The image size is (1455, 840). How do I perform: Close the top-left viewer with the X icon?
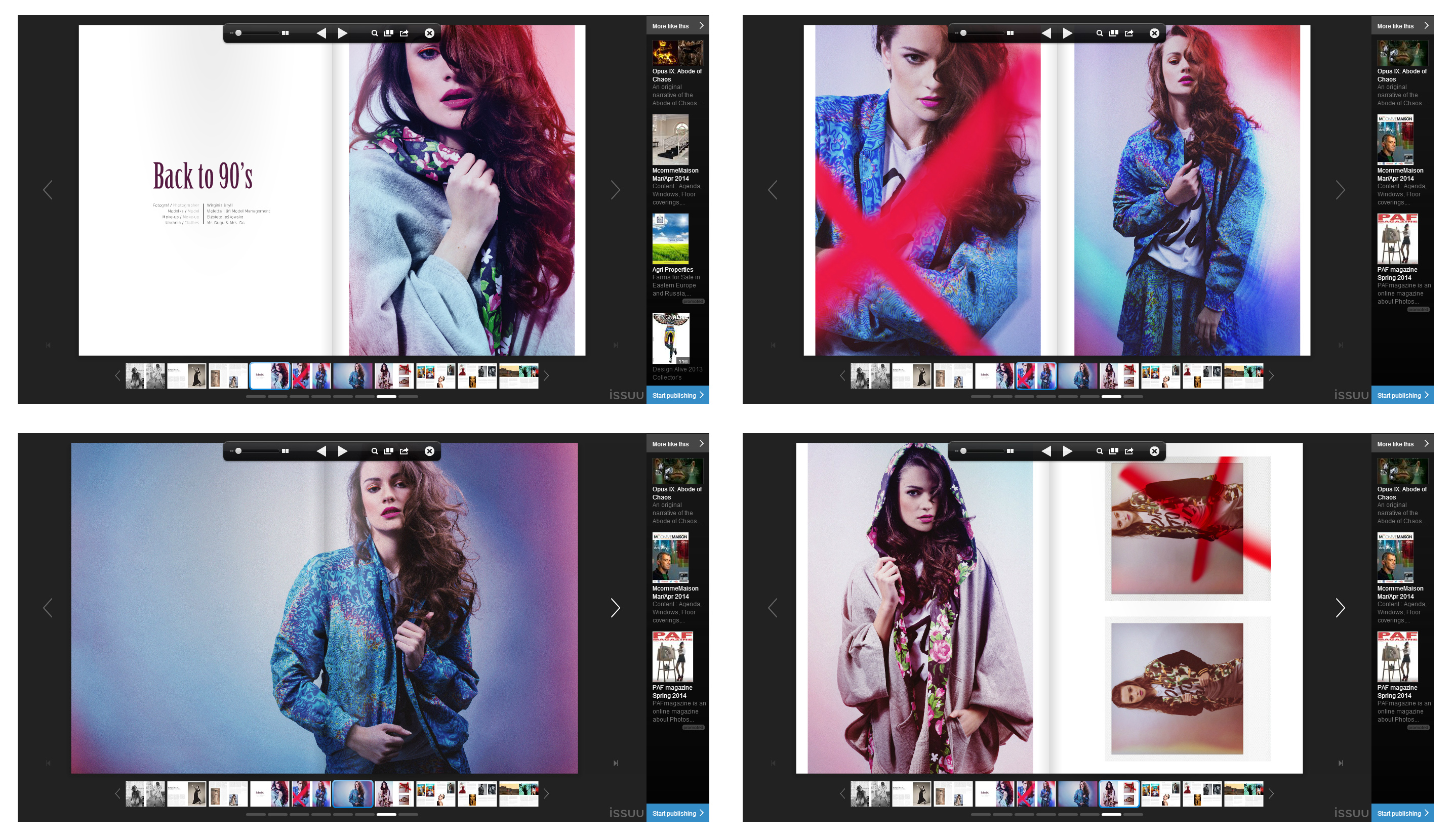point(429,33)
